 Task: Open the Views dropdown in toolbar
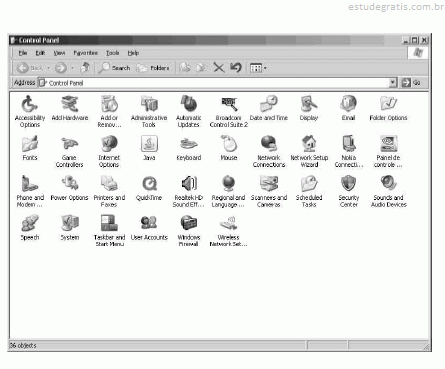pyautogui.click(x=258, y=68)
